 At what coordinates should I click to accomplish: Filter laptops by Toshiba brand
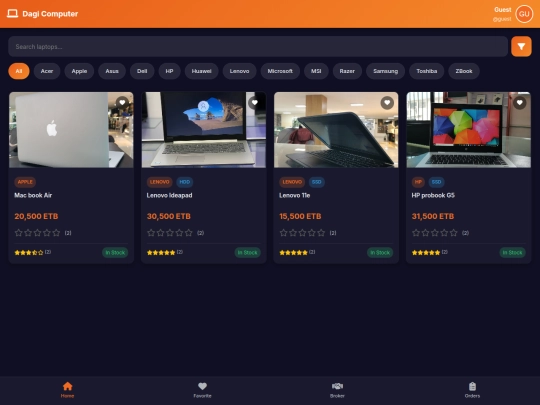(x=427, y=71)
